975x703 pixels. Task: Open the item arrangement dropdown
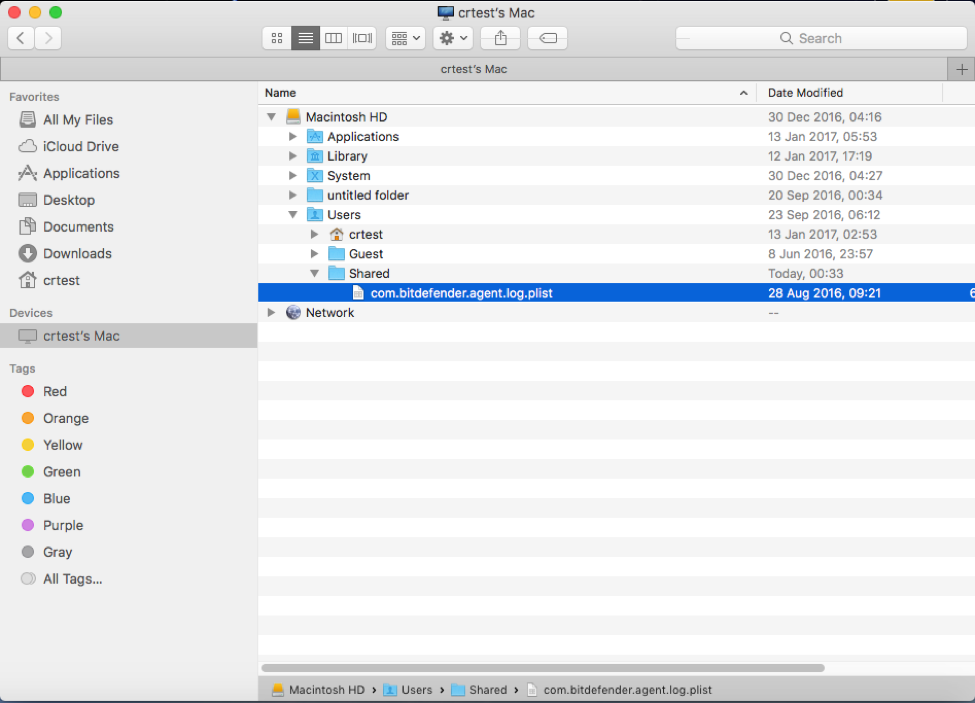405,38
